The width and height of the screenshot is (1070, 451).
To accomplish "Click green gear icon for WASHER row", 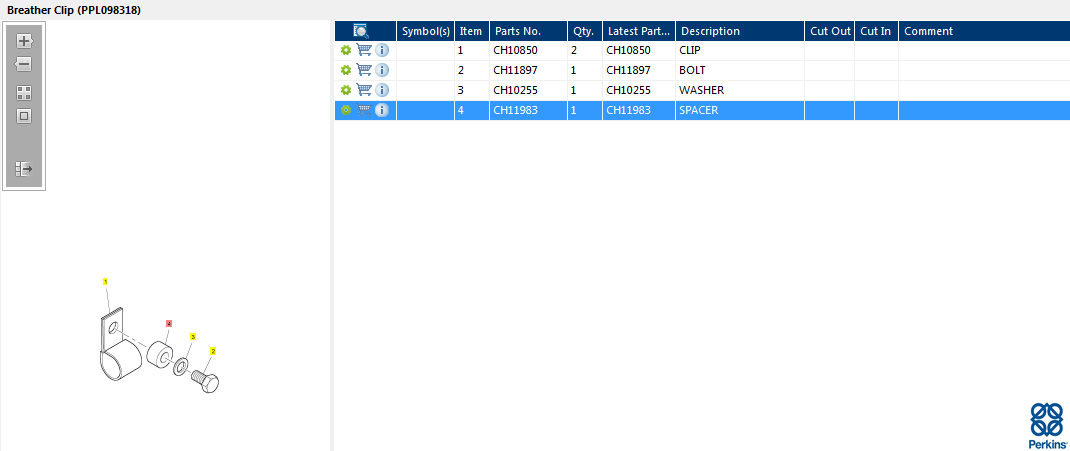I will pyautogui.click(x=346, y=90).
